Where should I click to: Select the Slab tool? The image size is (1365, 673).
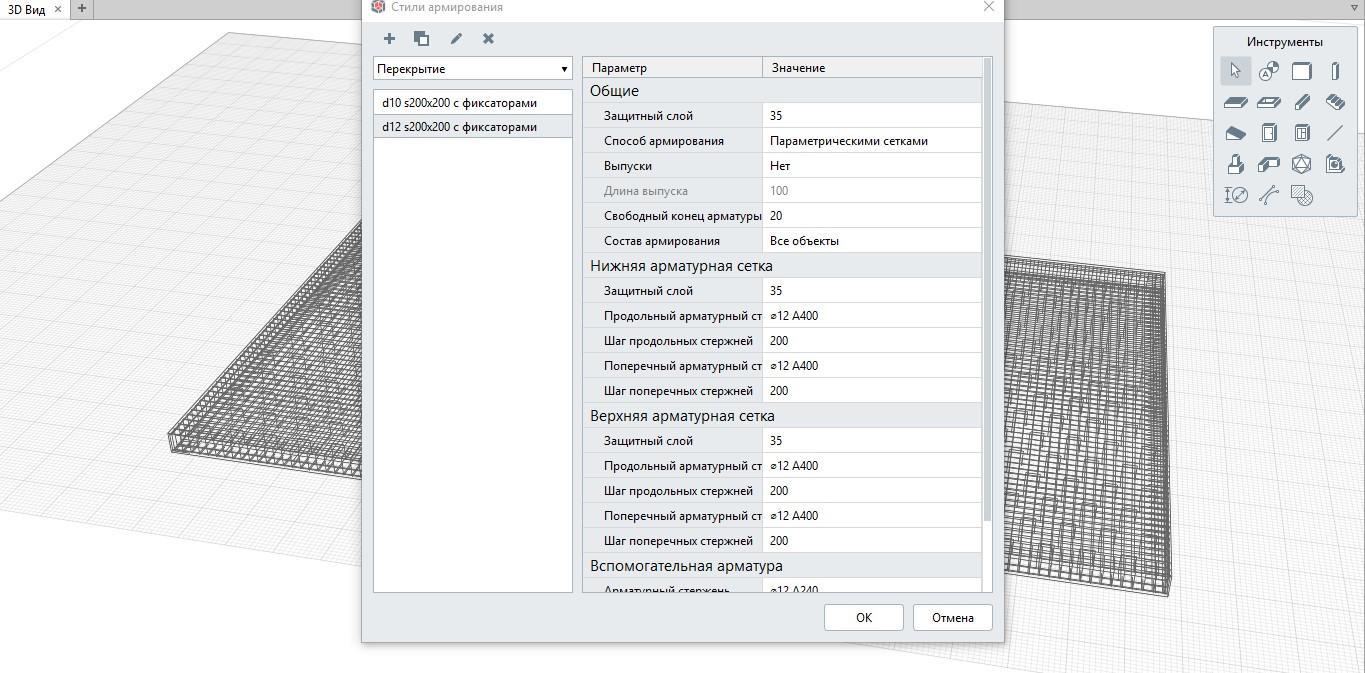point(1236,102)
